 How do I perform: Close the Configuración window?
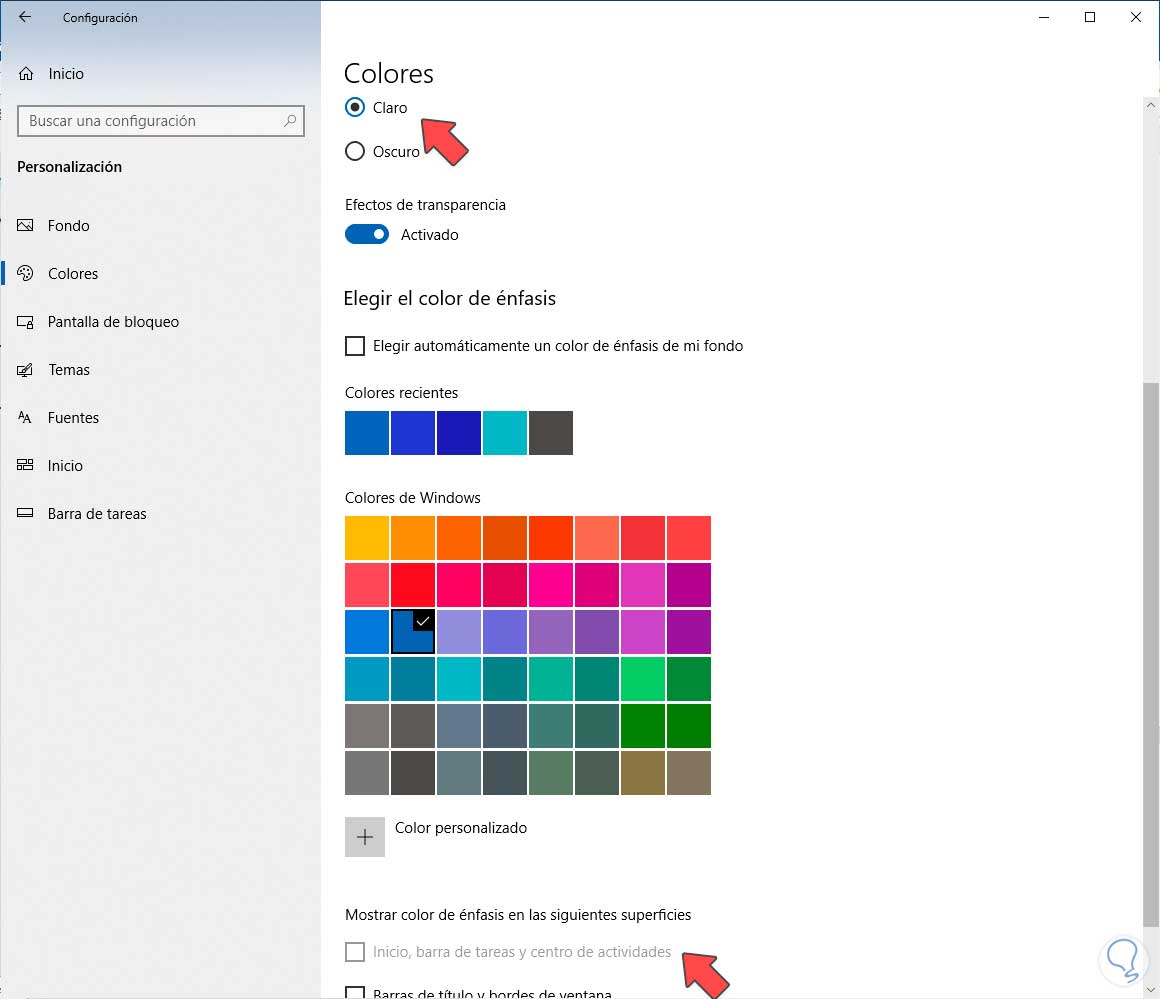click(1136, 17)
